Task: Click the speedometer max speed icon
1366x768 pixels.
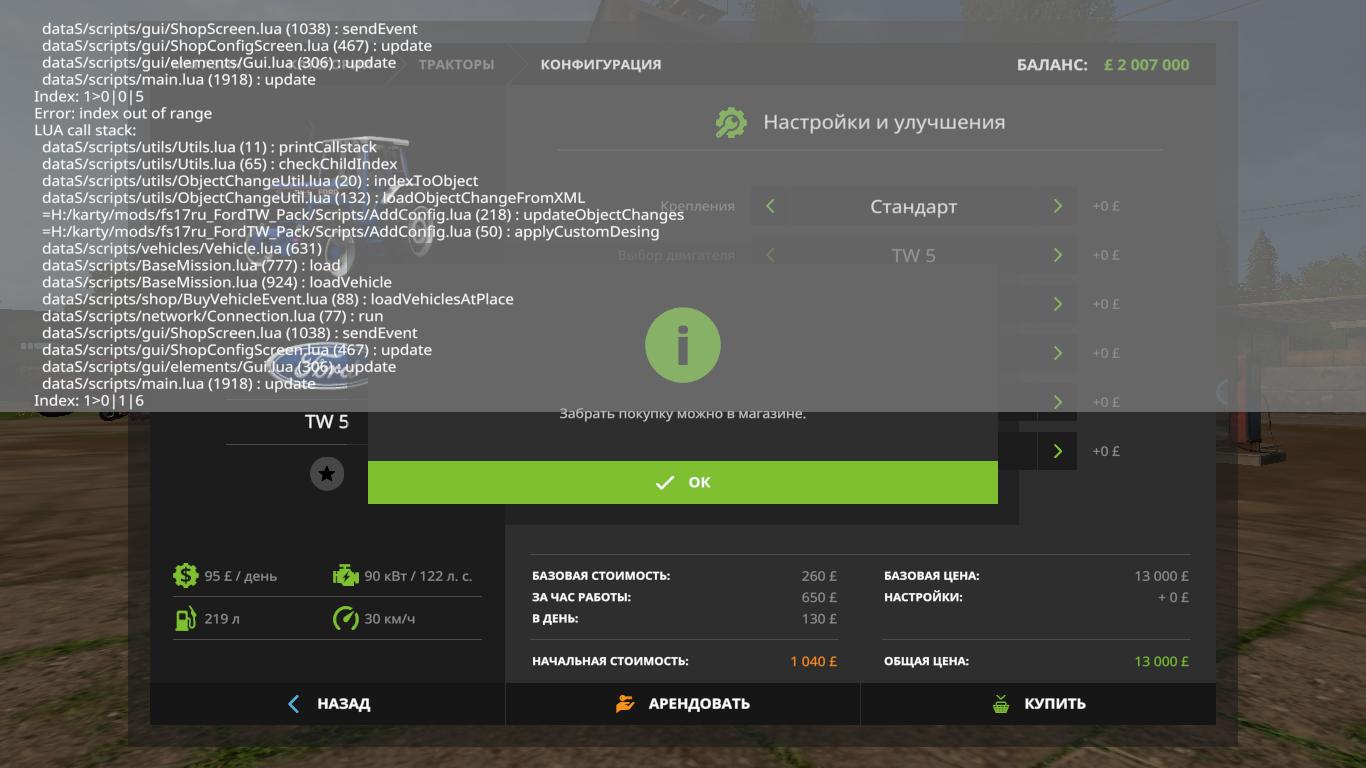Action: coord(345,618)
